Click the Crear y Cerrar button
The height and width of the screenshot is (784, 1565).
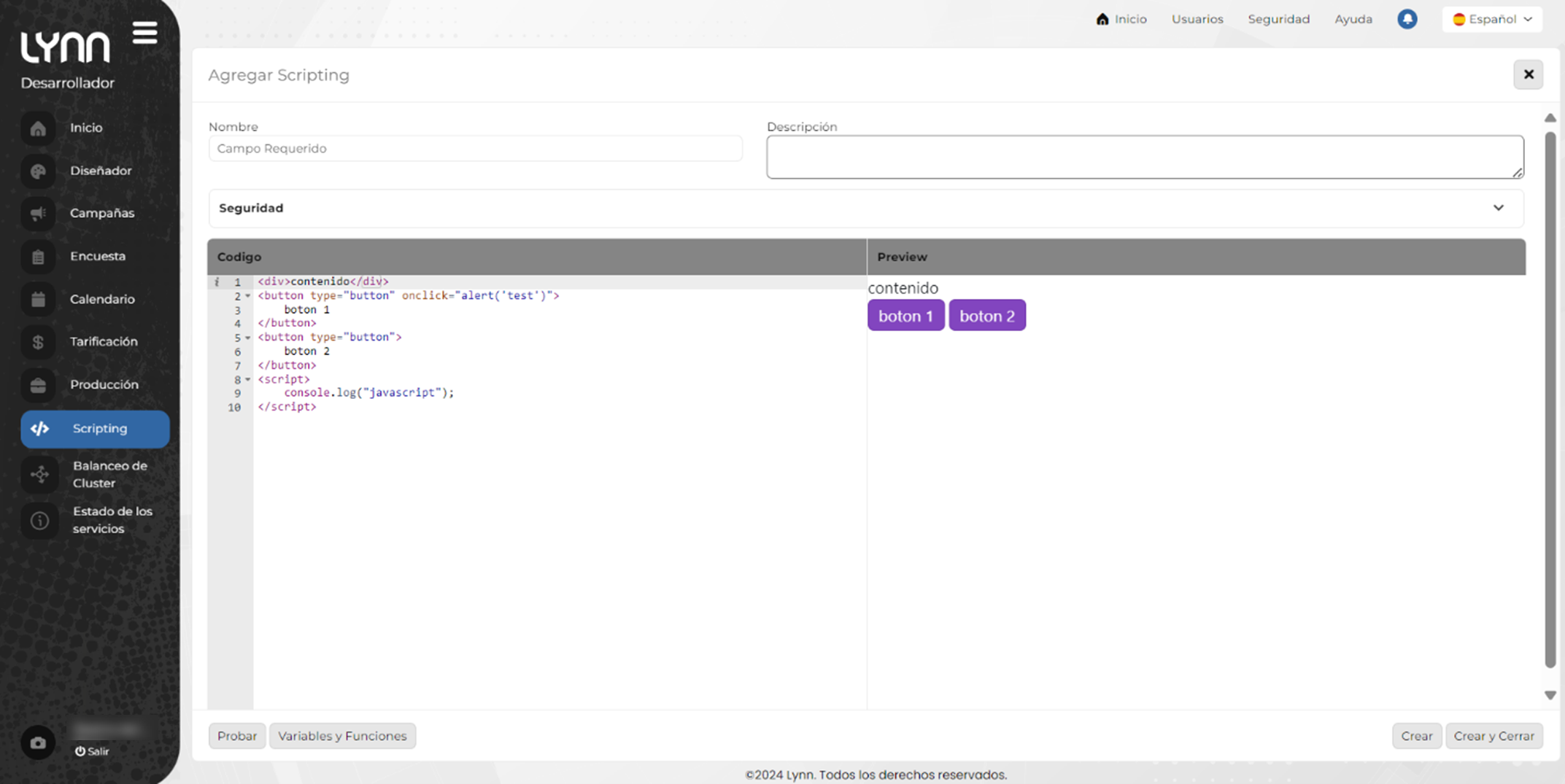coord(1494,736)
